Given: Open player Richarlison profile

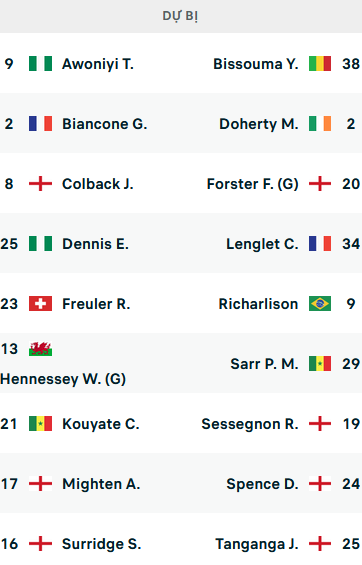Looking at the screenshot, I should [259, 304].
